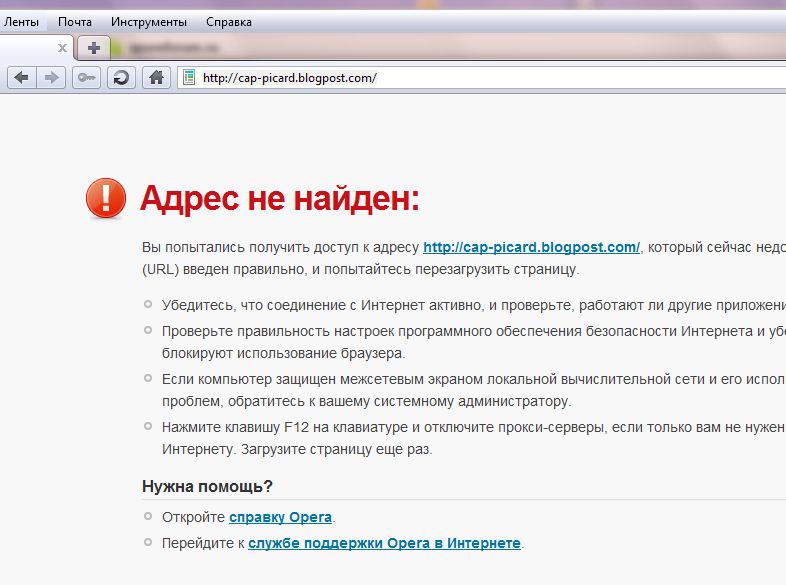Image resolution: width=786 pixels, height=585 pixels.
Task: Open the справку Opera help link
Action: point(281,517)
